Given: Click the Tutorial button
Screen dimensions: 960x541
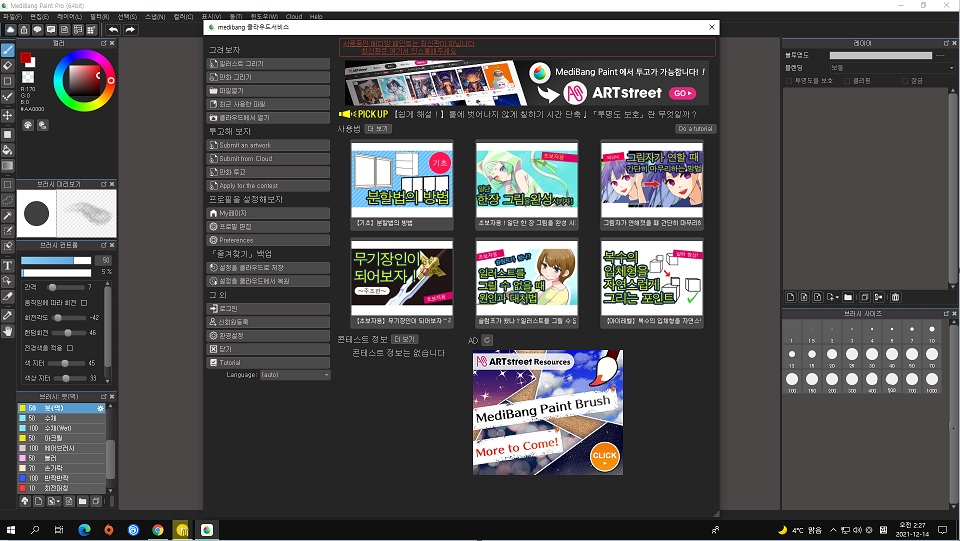Looking at the screenshot, I should point(268,362).
